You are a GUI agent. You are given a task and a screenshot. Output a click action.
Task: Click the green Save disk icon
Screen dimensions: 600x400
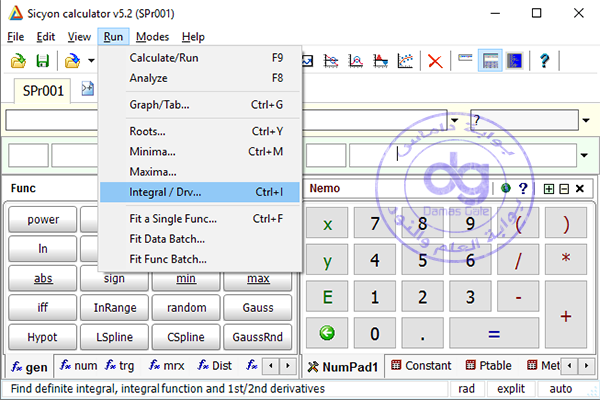pos(42,61)
